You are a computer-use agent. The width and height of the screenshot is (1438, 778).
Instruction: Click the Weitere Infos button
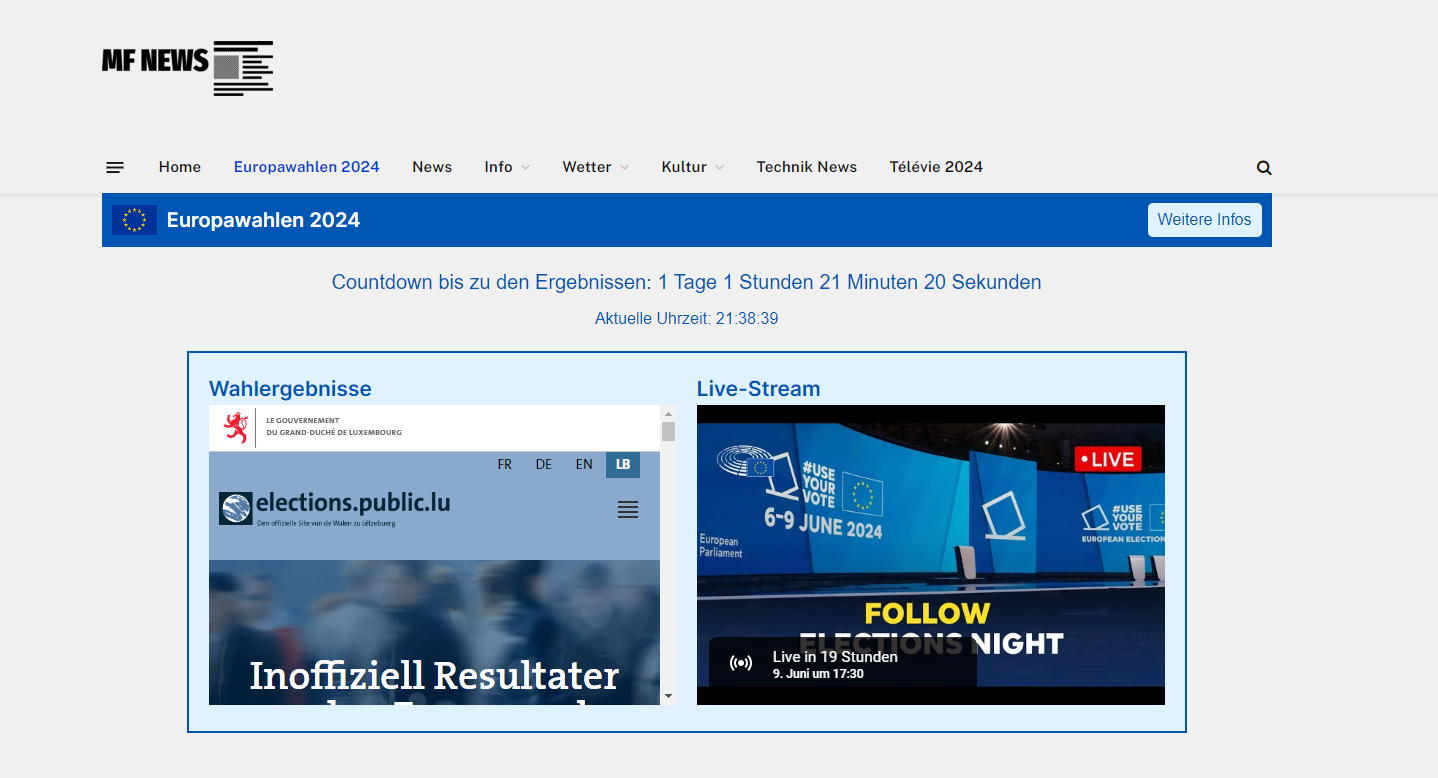1204,220
